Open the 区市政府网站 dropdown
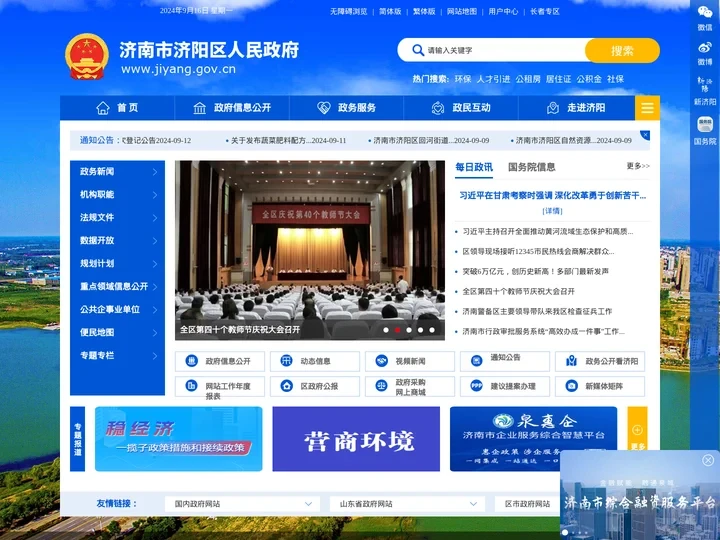The height and width of the screenshot is (540, 720). 527,504
